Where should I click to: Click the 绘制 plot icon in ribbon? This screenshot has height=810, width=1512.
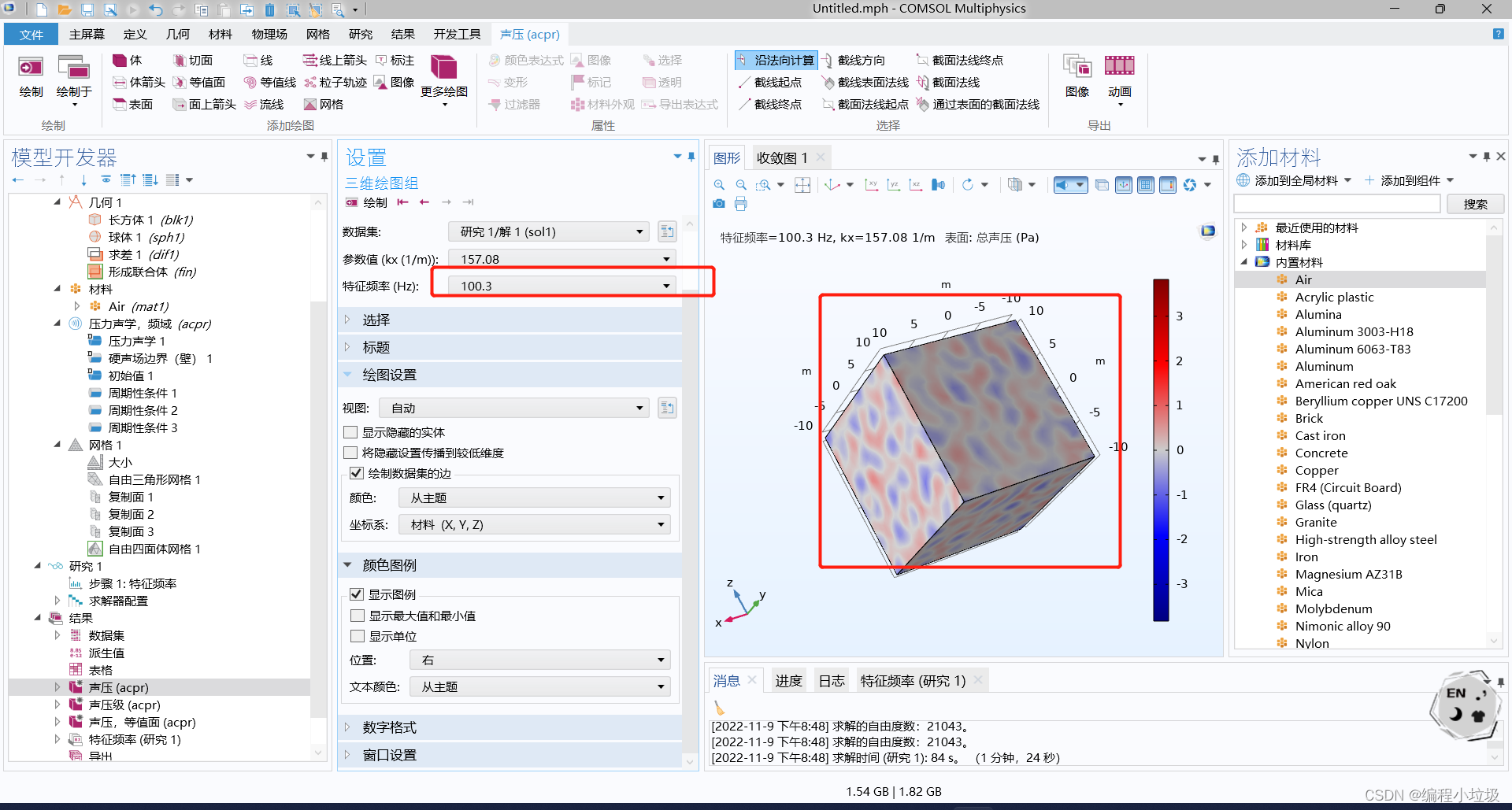coord(31,76)
